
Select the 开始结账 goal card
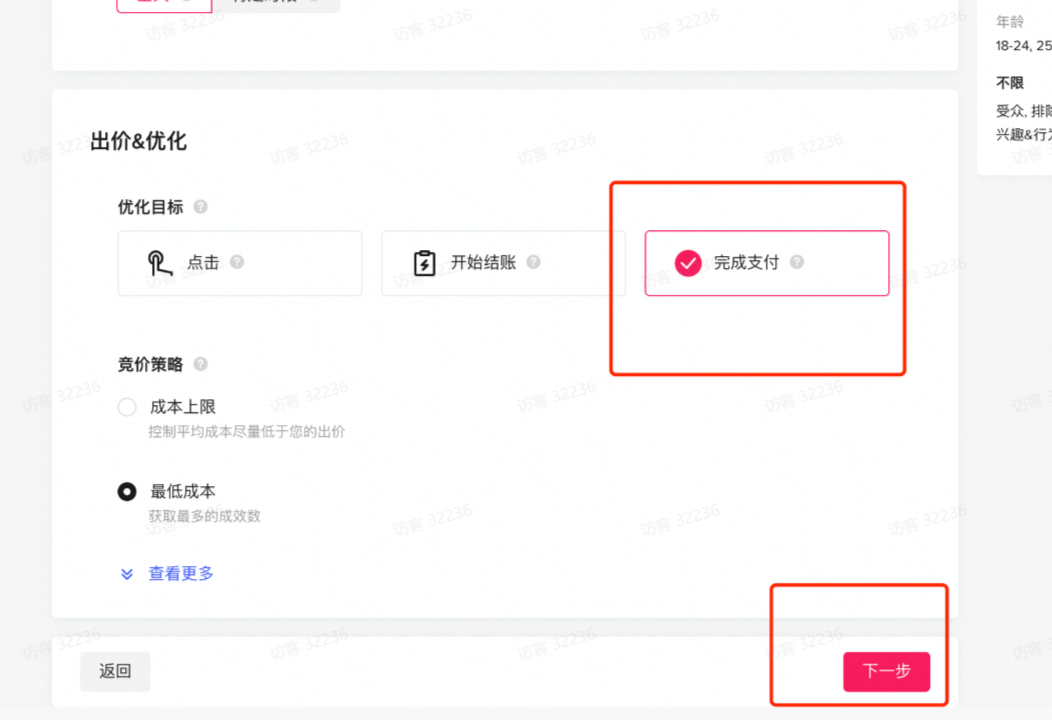pyautogui.click(x=502, y=262)
